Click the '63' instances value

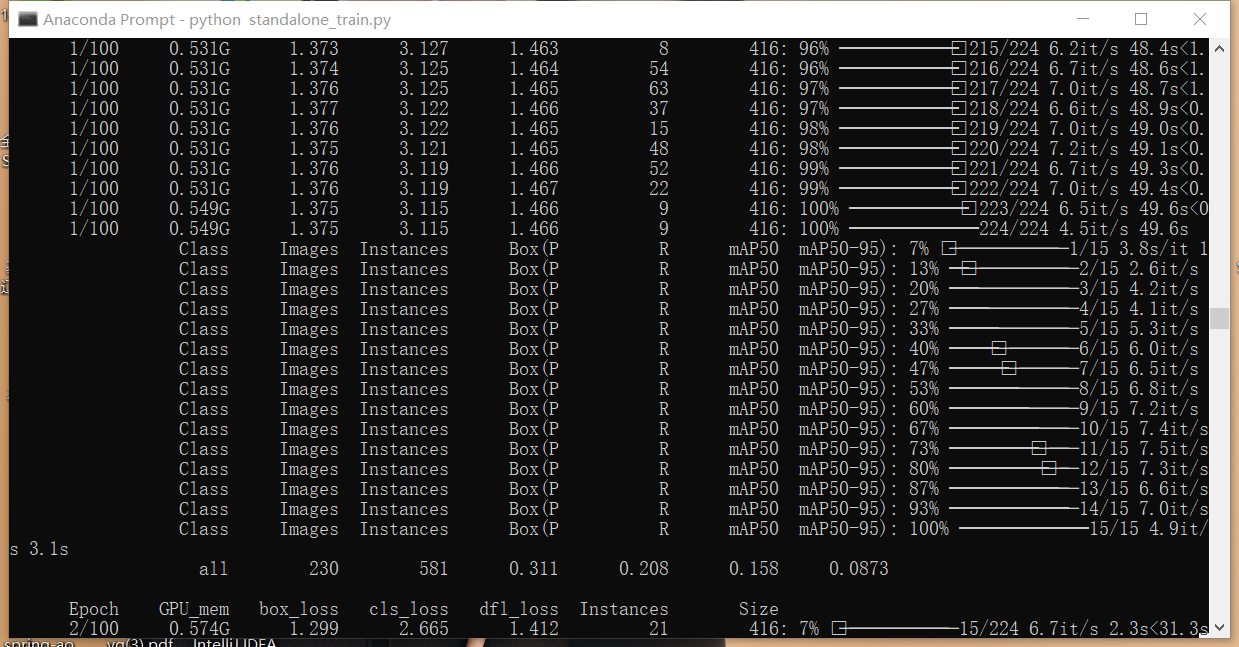pyautogui.click(x=659, y=89)
